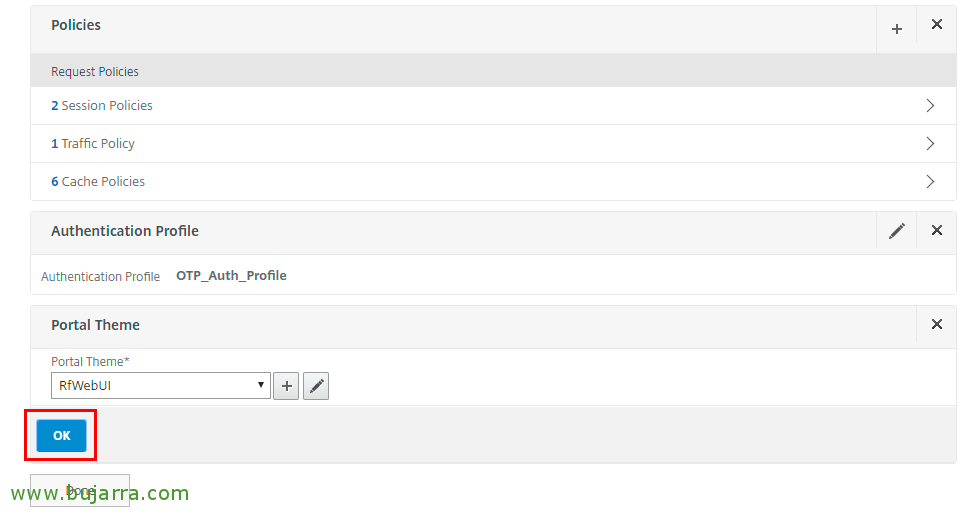Remove the Portal Theme section
Screen dimensions: 966x515
(x=936, y=324)
